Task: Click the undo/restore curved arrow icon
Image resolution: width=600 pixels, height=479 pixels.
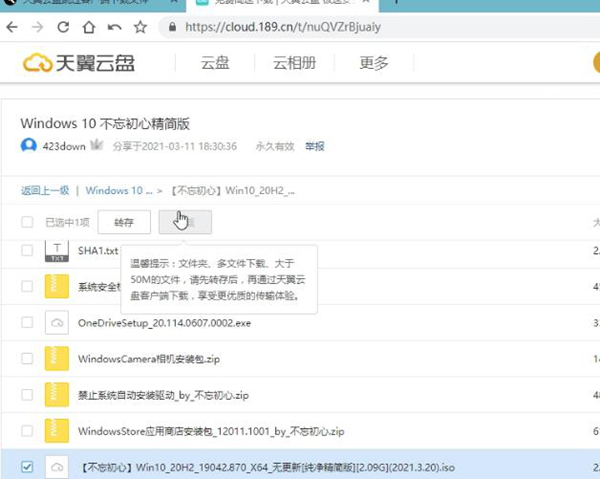Action: coord(115,27)
